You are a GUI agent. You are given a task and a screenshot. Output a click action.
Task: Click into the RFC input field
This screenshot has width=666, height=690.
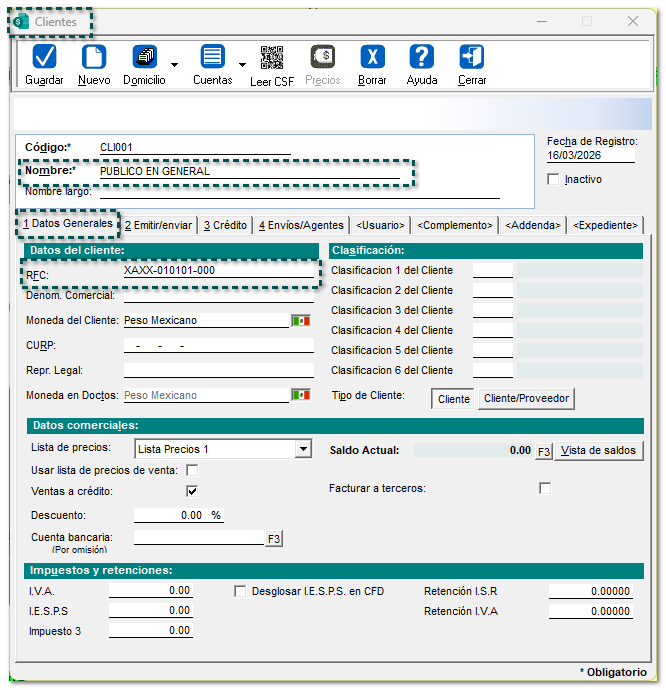pos(217,271)
